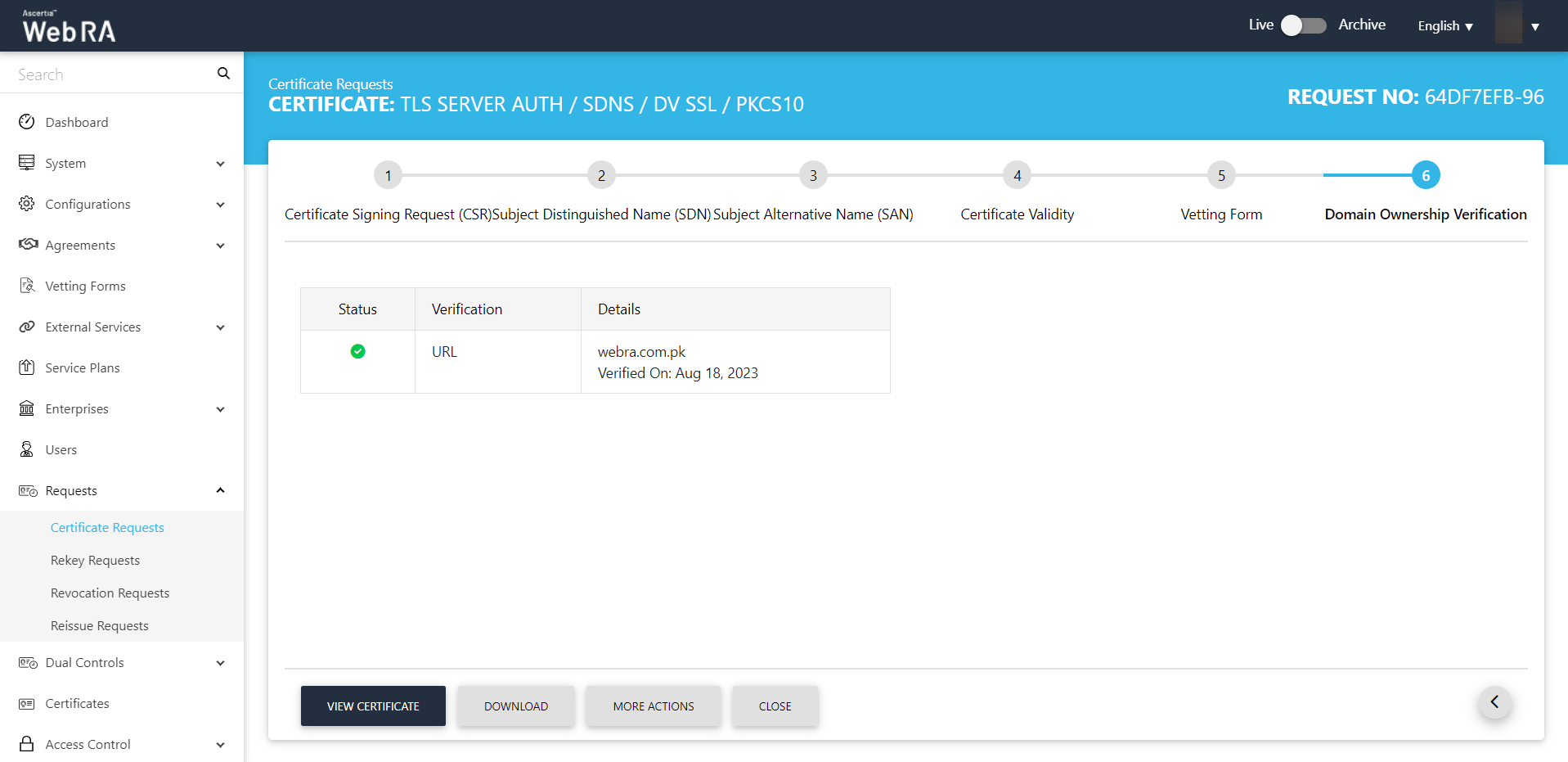
Task: Click the WebRA logo
Action: (x=70, y=26)
